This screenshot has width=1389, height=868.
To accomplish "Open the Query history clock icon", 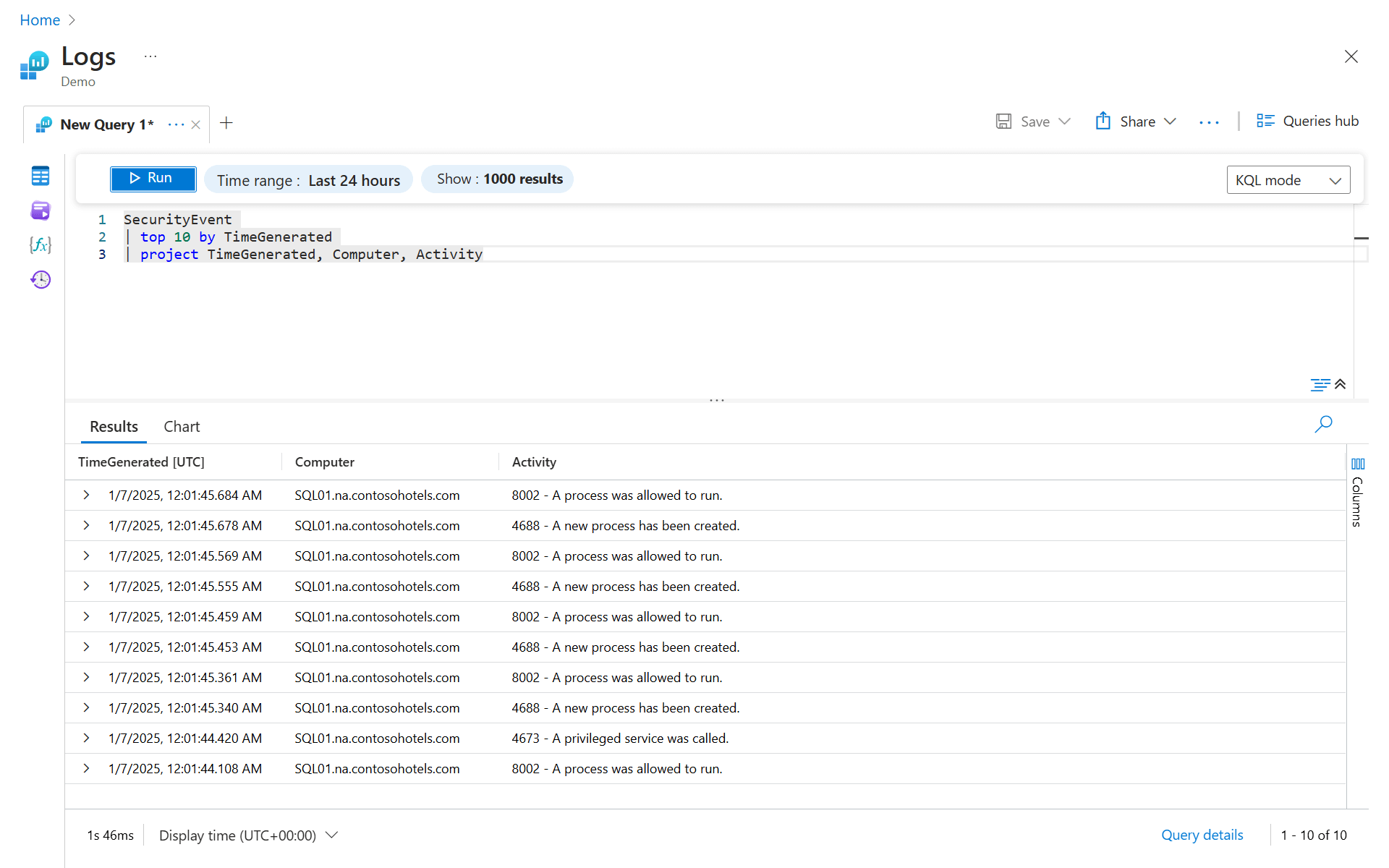I will [x=41, y=280].
